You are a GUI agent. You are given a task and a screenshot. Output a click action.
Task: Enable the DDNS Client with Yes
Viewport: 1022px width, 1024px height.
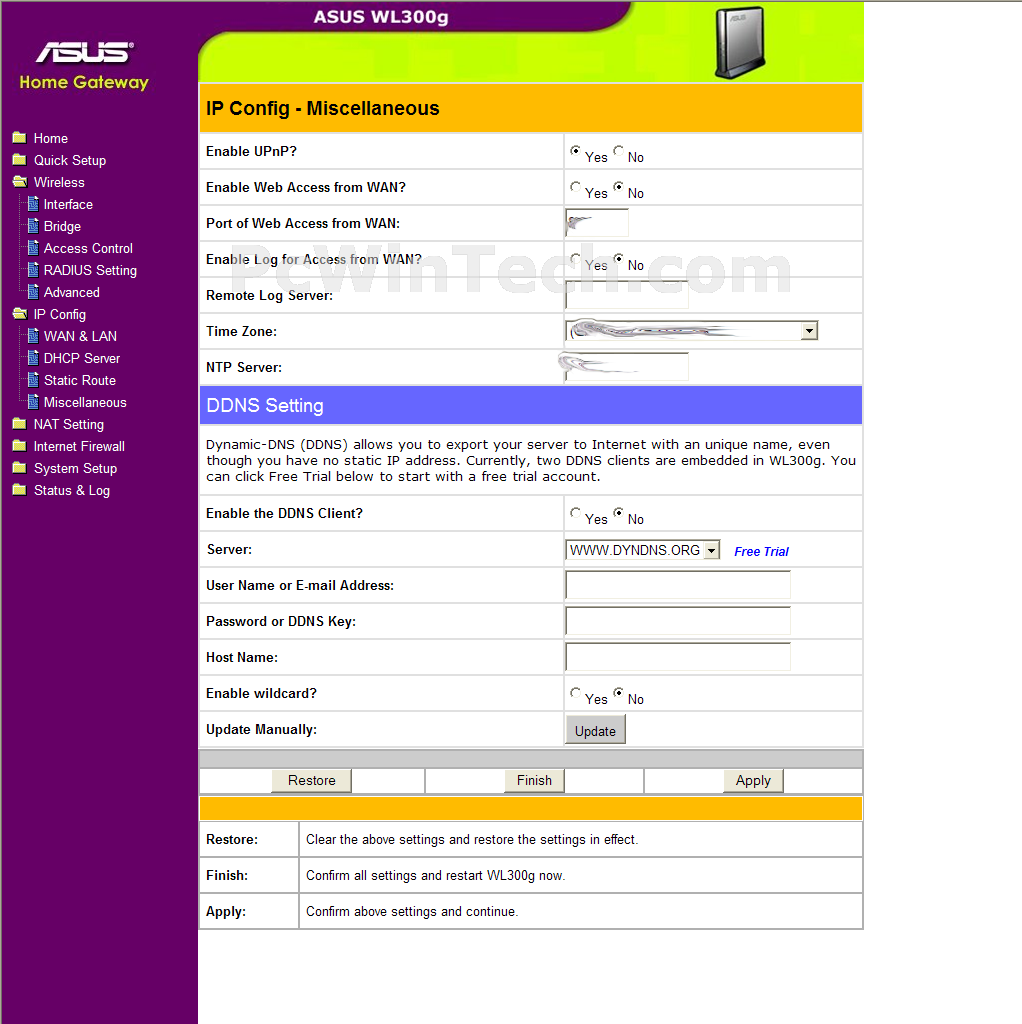point(575,513)
